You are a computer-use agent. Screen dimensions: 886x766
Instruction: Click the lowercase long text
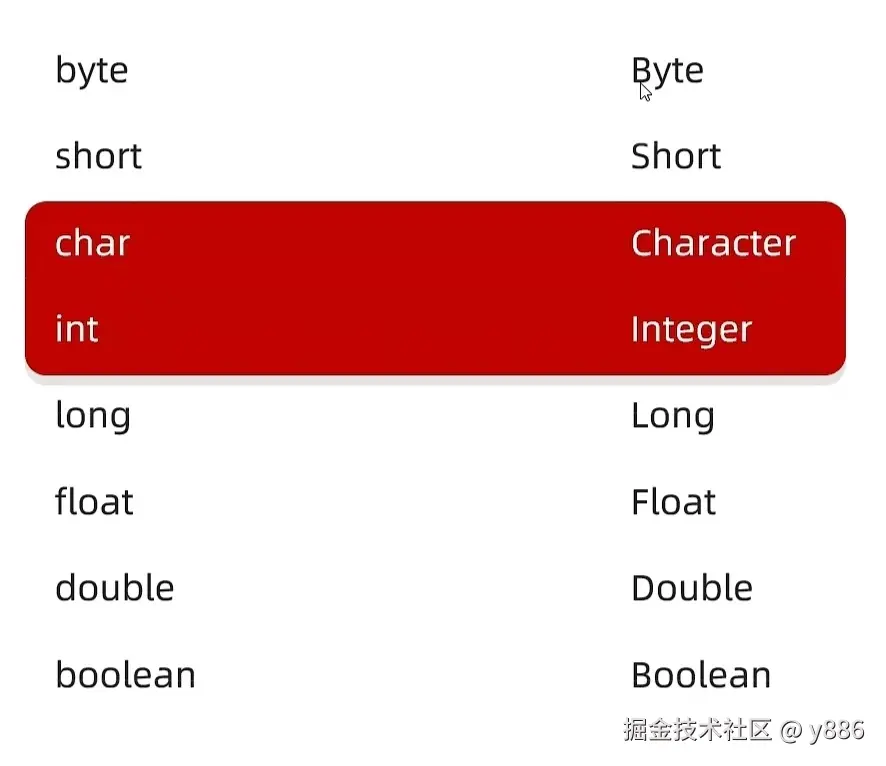(93, 416)
